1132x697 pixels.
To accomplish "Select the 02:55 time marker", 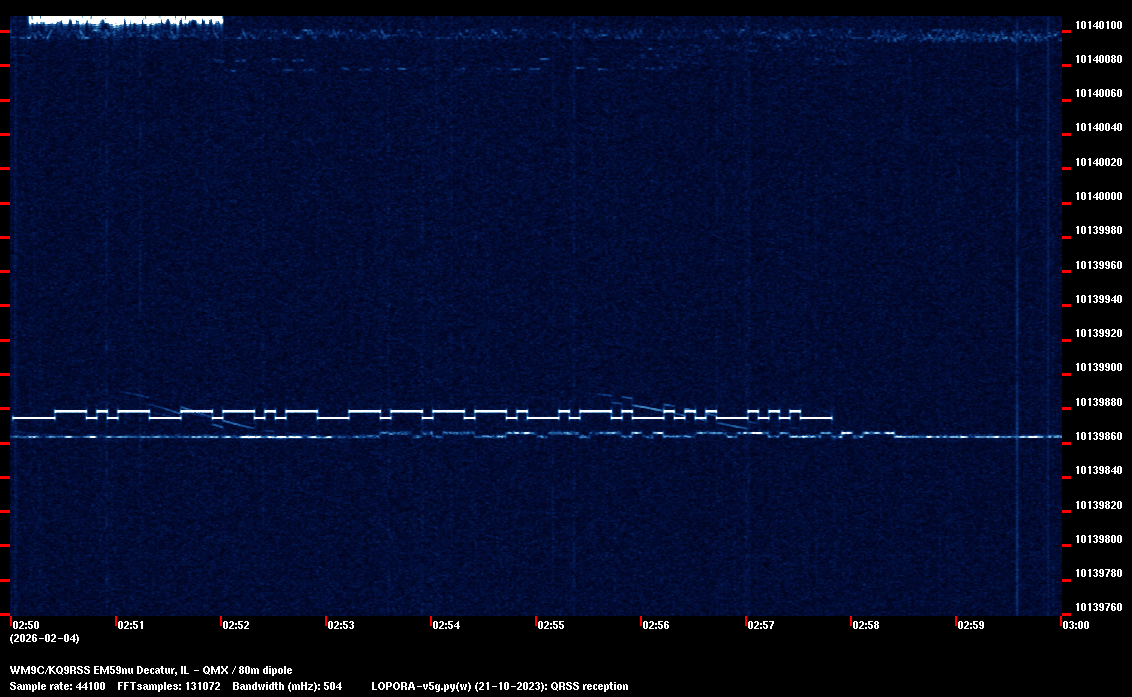I will click(x=550, y=625).
